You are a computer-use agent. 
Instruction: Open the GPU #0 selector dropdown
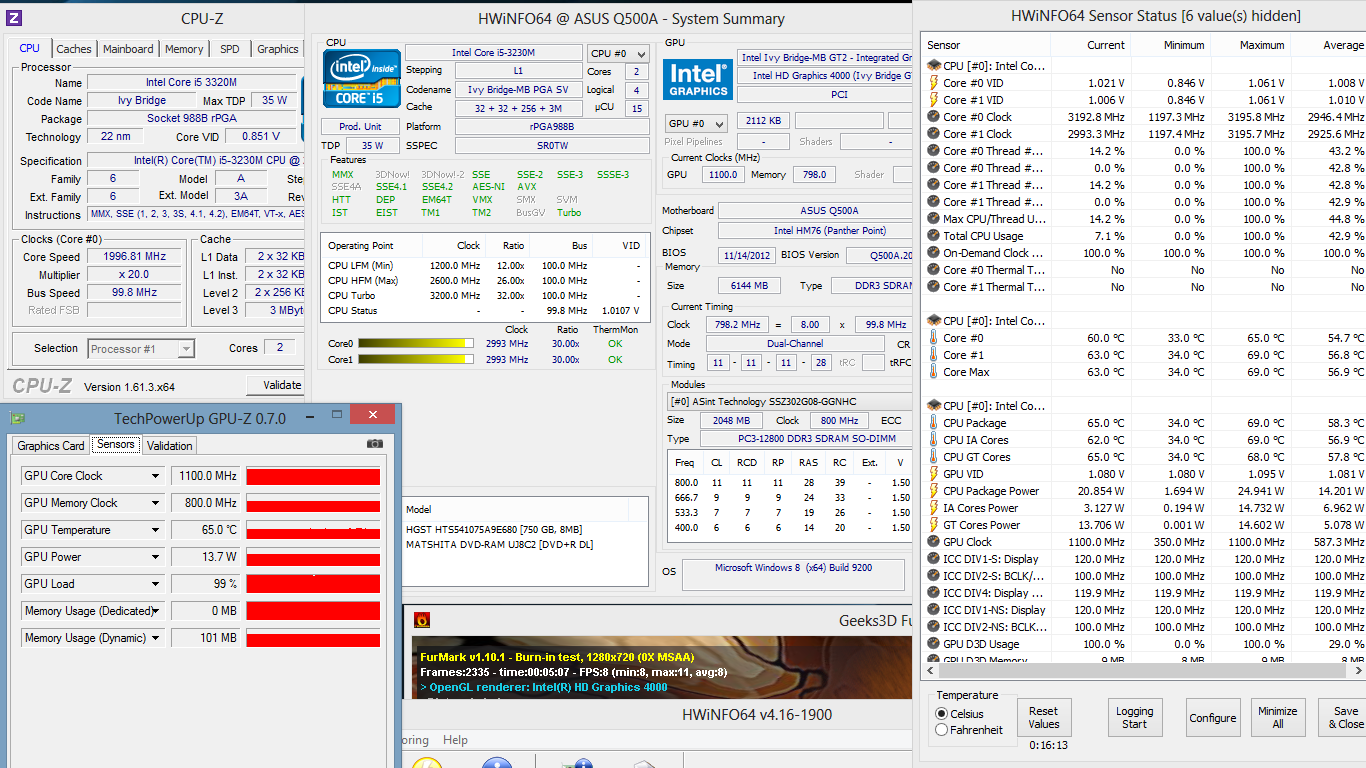point(696,123)
